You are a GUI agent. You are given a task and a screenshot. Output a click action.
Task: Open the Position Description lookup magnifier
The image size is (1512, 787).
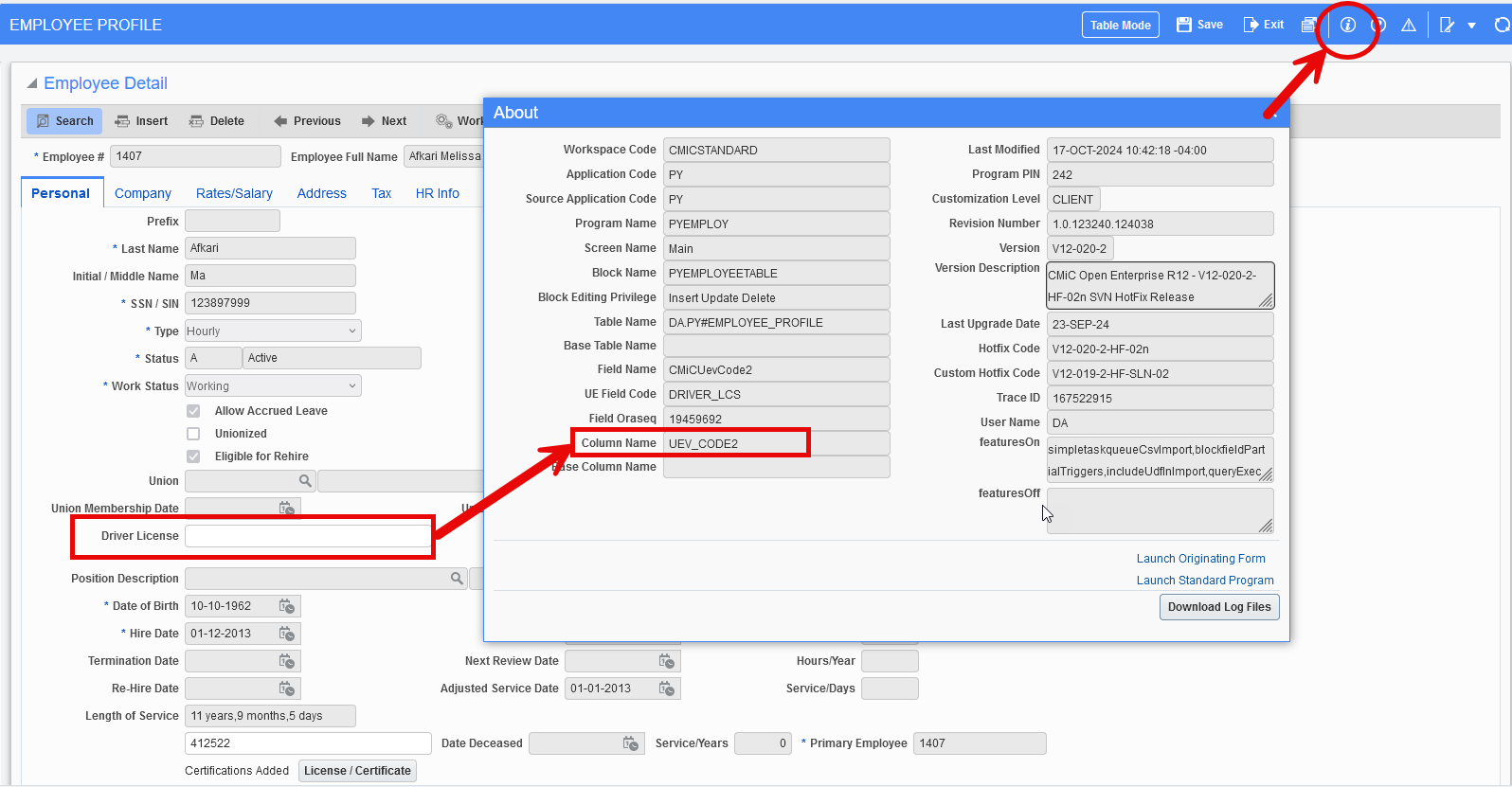point(457,579)
